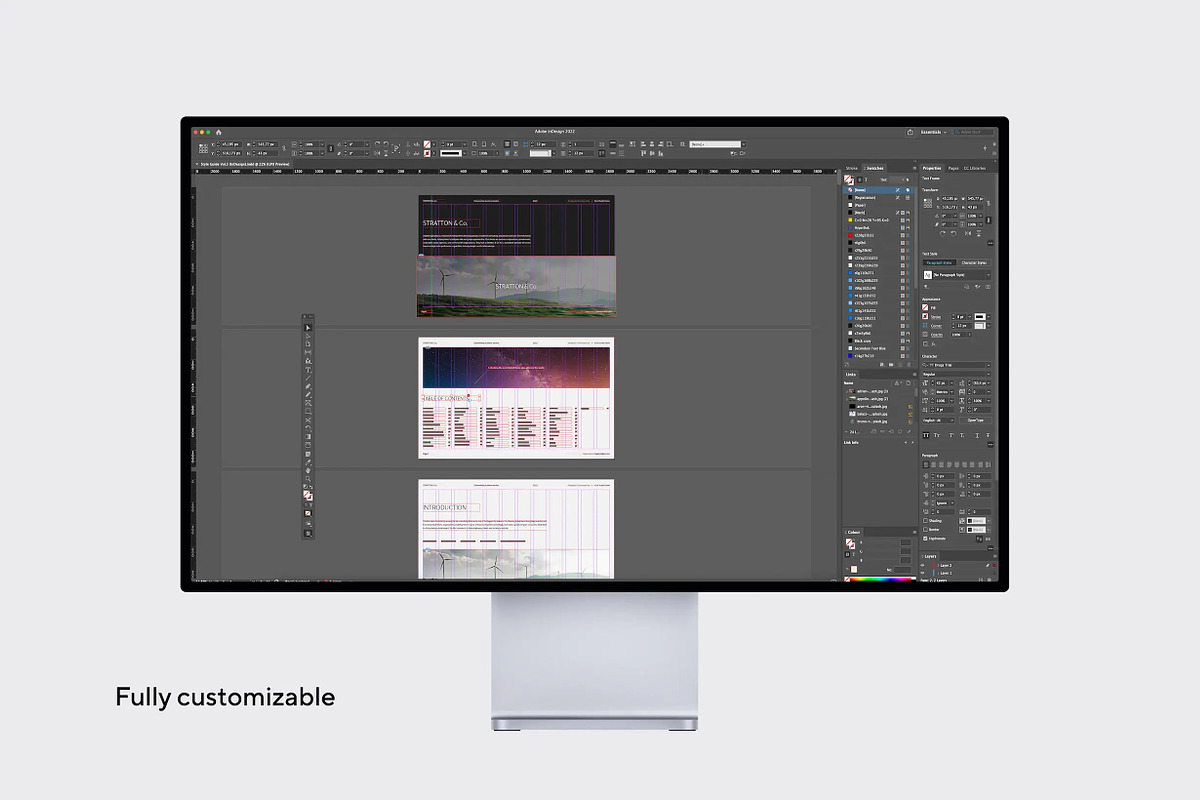
Task: Open the Regular font style dropdown
Action: point(957,374)
